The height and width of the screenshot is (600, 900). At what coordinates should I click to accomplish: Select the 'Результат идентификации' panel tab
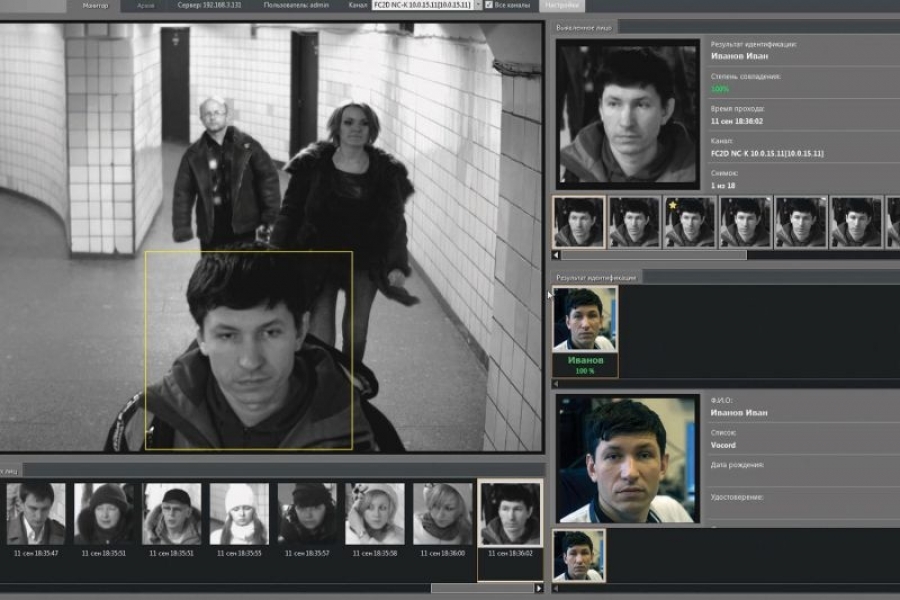coord(598,276)
